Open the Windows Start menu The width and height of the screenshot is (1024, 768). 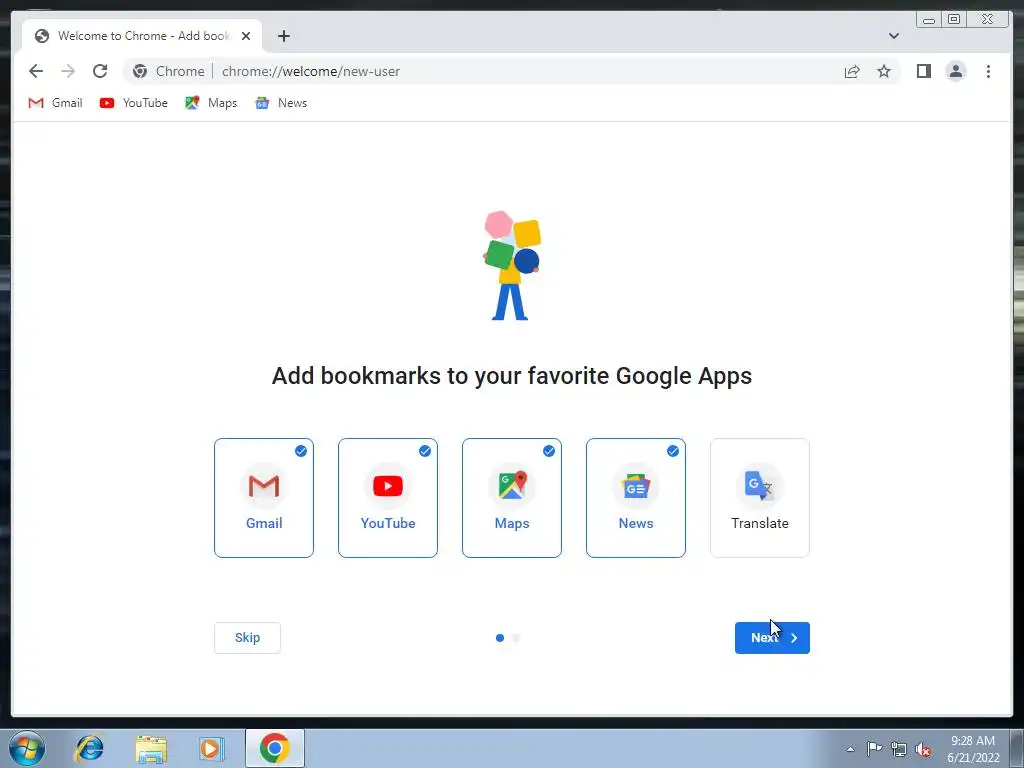27,748
